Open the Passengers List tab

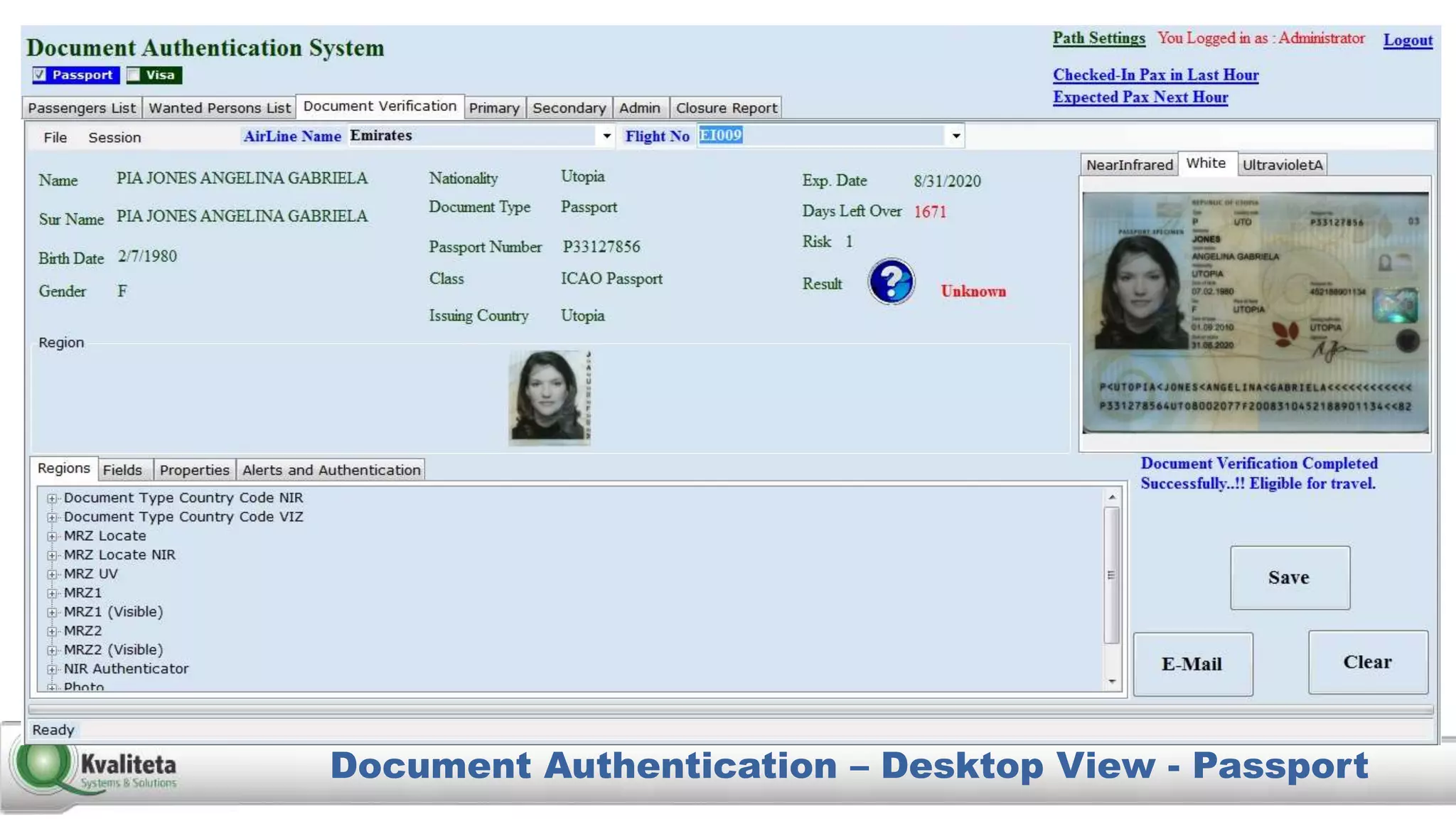click(82, 108)
